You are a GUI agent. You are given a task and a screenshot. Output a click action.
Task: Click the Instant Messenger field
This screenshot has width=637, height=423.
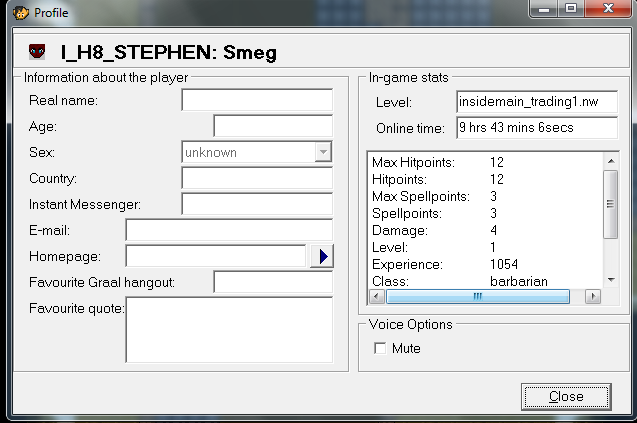click(x=257, y=204)
